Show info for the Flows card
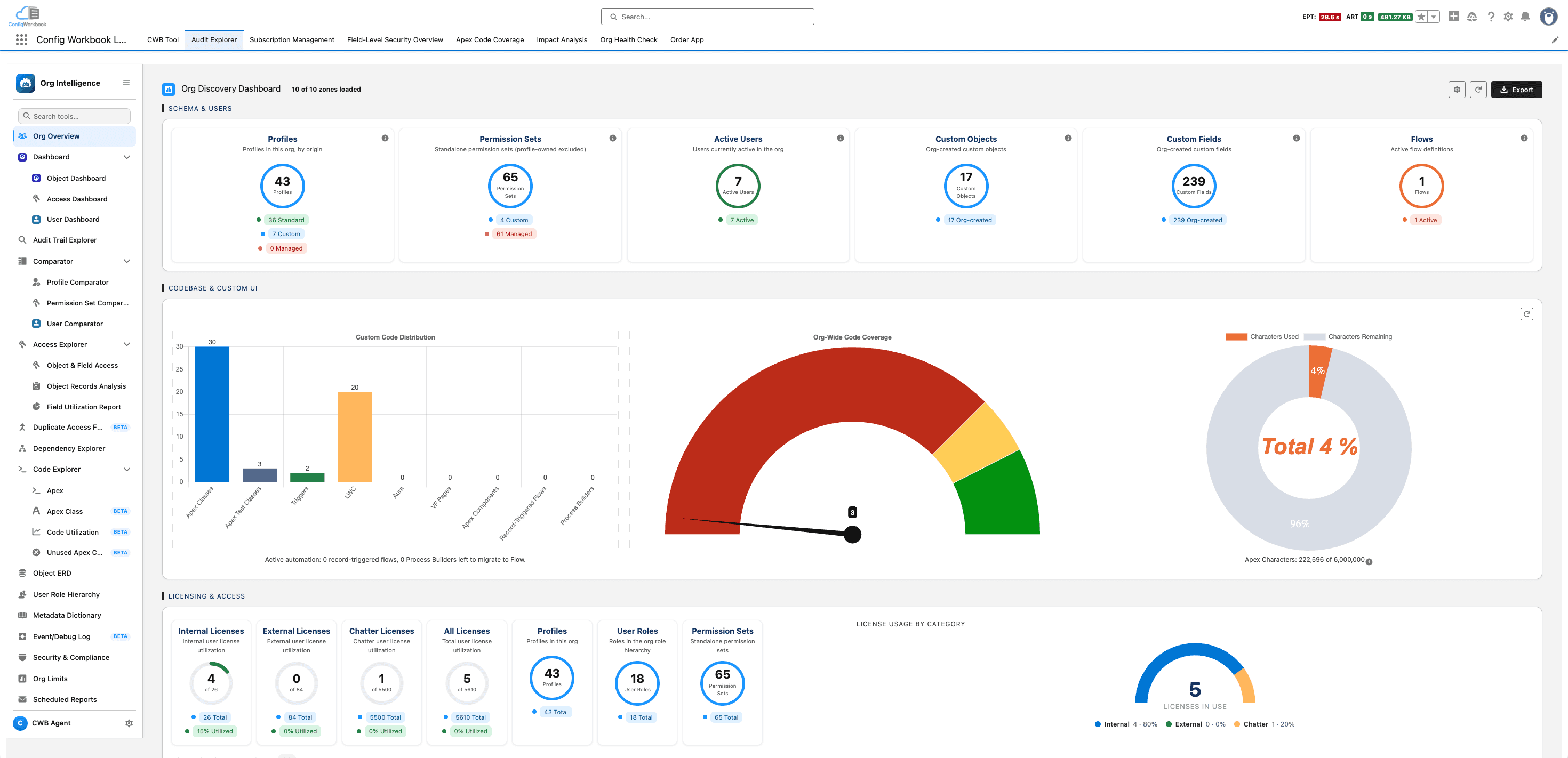Viewport: 1568px width, 758px height. pyautogui.click(x=1524, y=138)
